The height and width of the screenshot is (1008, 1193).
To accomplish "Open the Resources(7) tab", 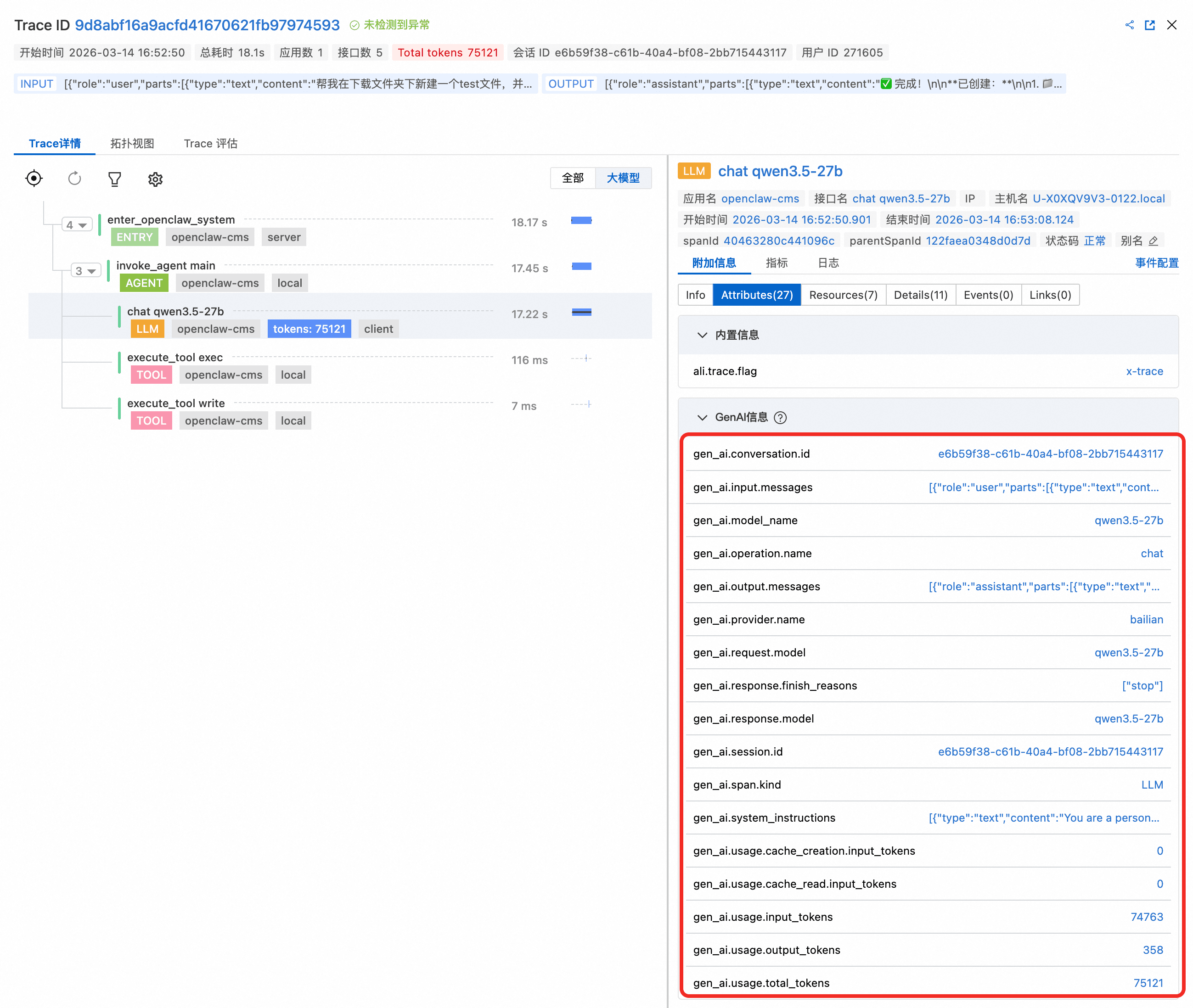I will click(843, 295).
